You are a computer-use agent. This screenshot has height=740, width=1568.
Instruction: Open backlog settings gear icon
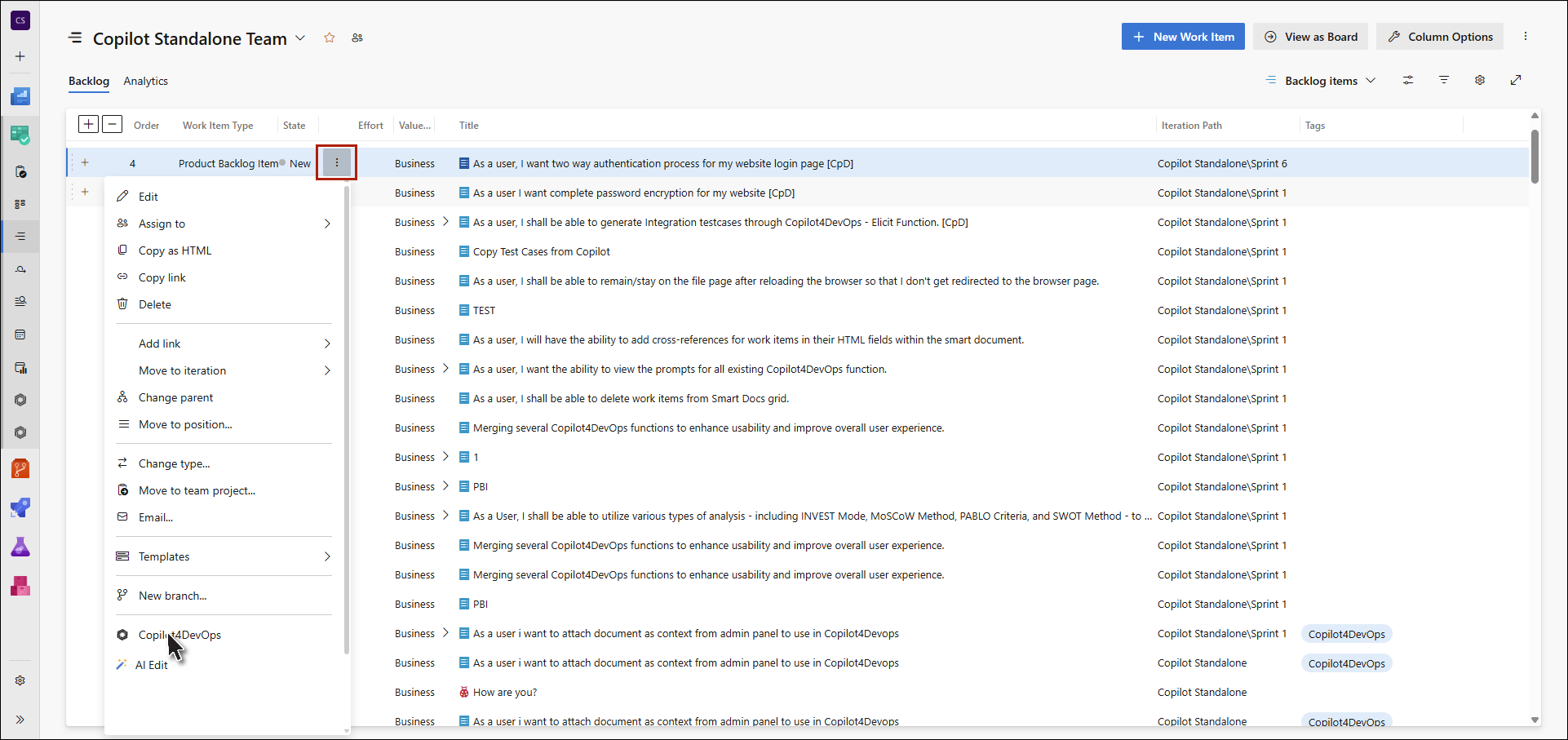click(1480, 80)
